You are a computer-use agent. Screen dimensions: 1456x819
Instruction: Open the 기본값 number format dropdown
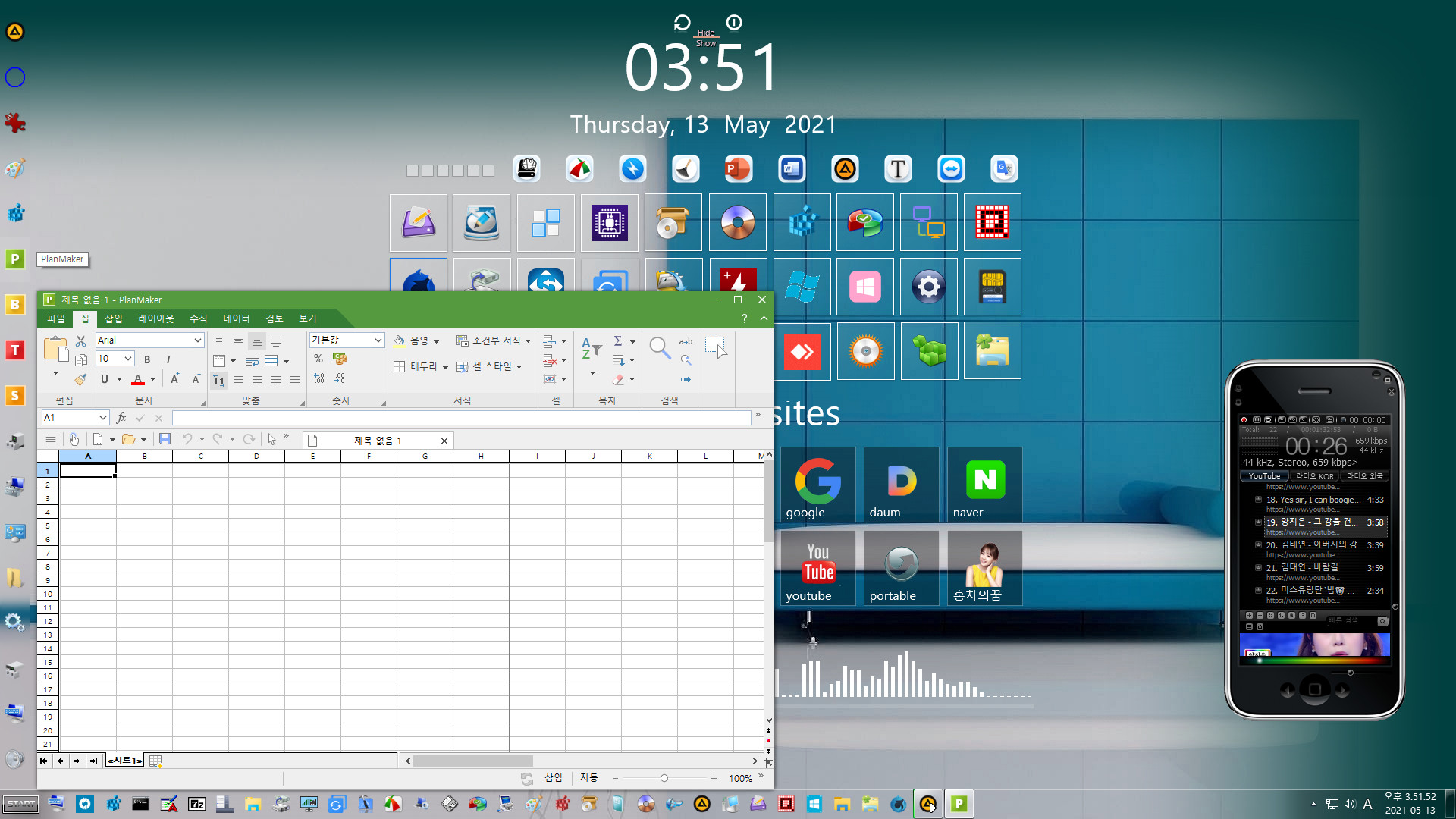pyautogui.click(x=378, y=340)
